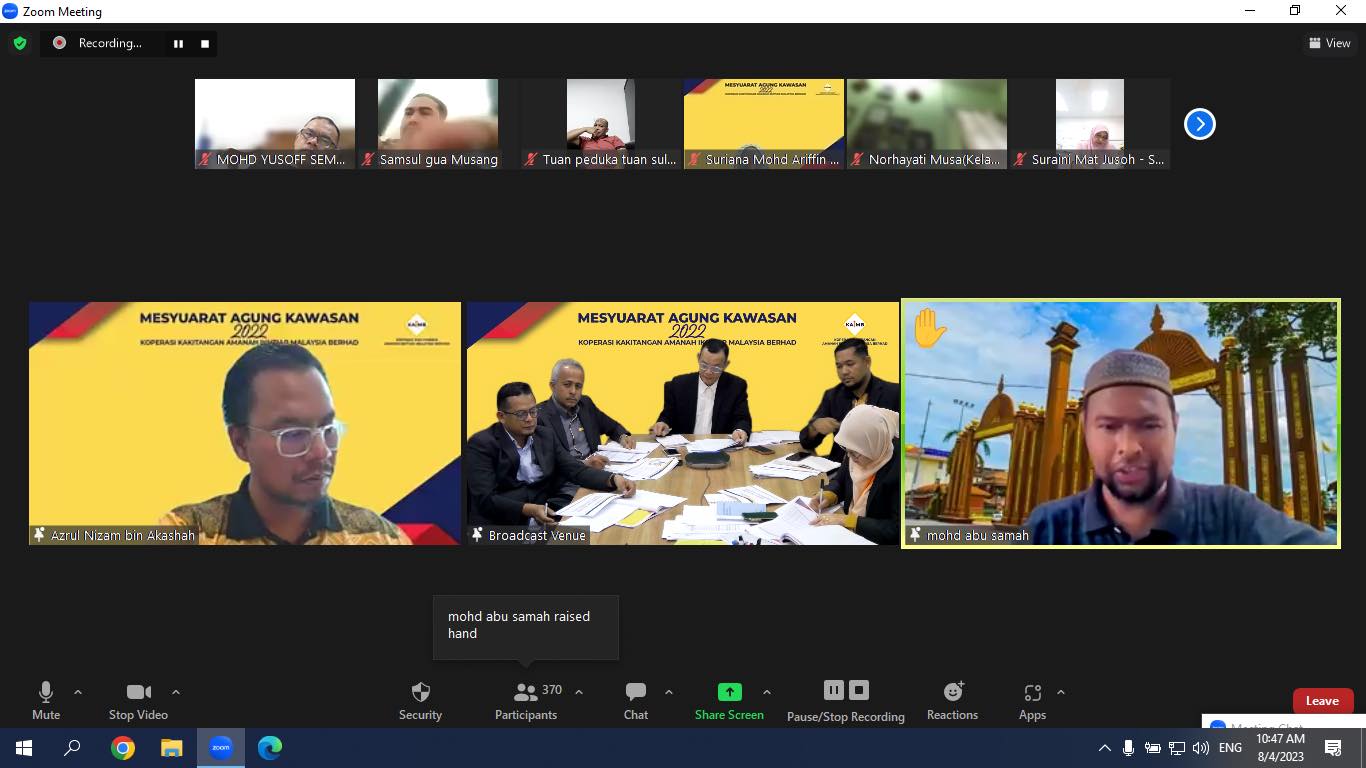This screenshot has height=768, width=1366.
Task: Open the Windows notification center
Action: point(1333,747)
